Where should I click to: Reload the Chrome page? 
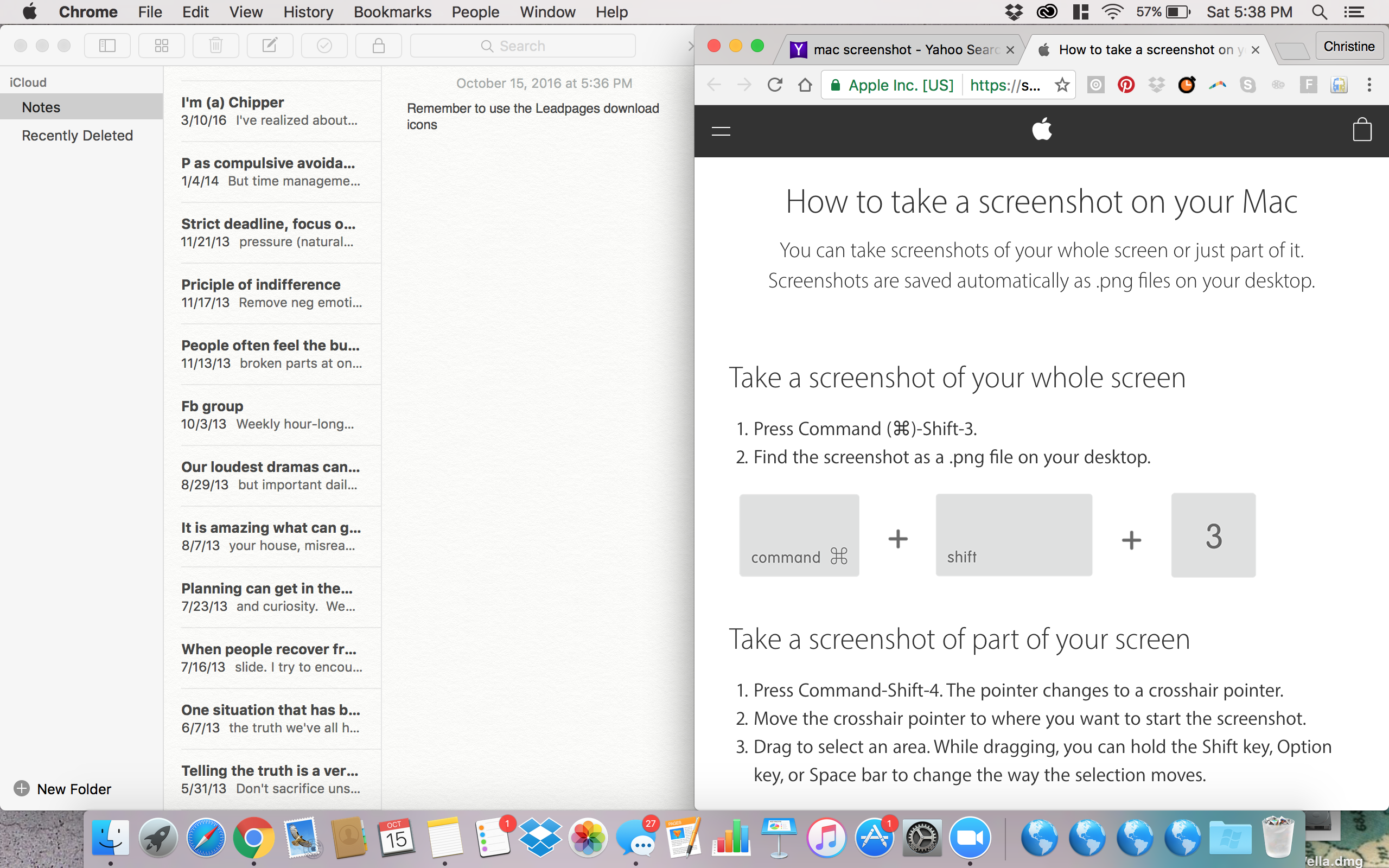coord(775,85)
